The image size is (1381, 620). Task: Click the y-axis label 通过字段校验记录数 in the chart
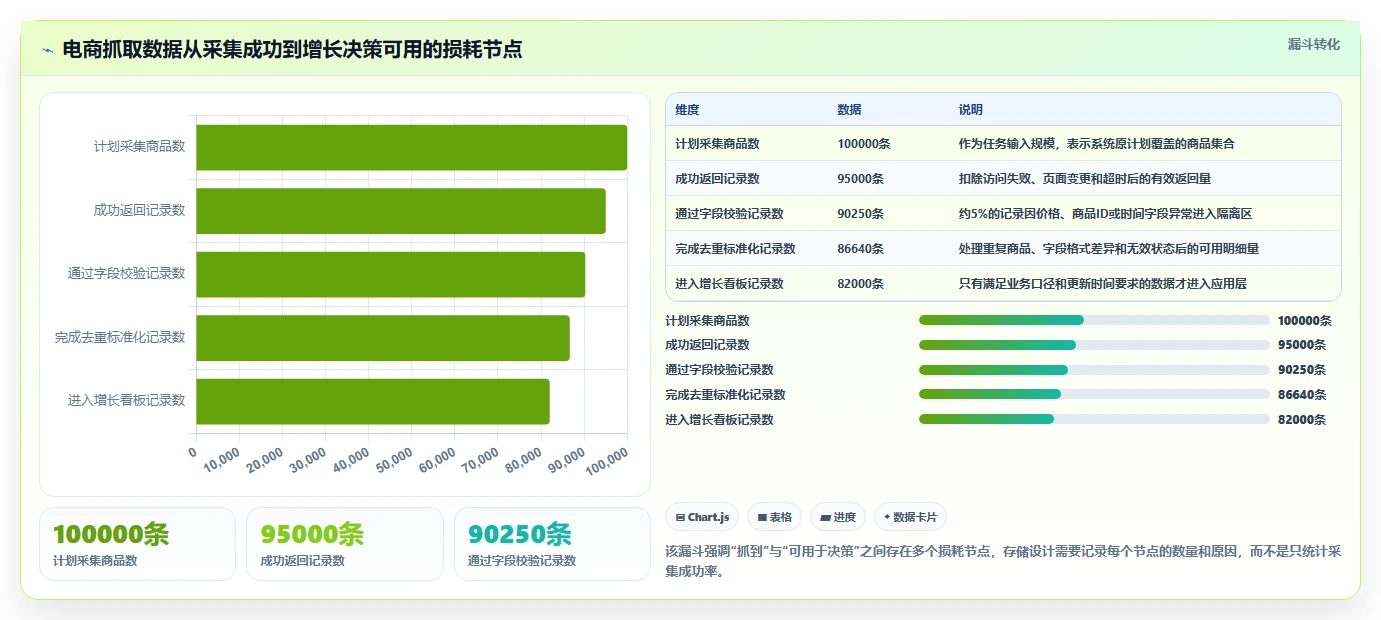click(x=127, y=274)
